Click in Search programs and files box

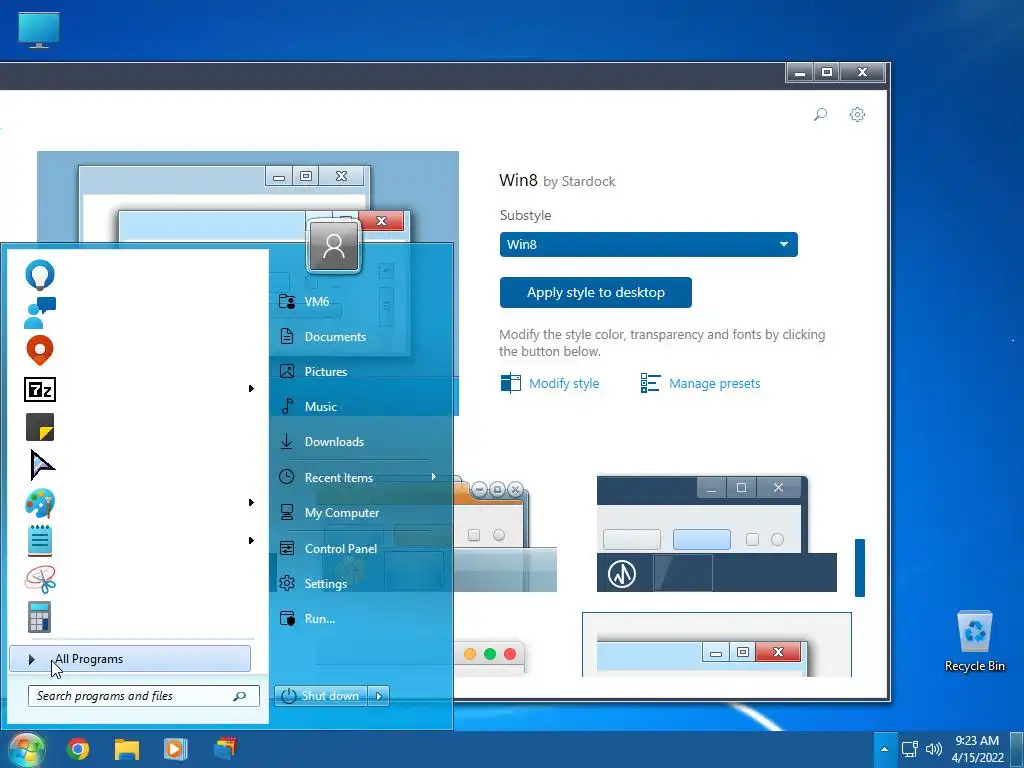pos(144,696)
